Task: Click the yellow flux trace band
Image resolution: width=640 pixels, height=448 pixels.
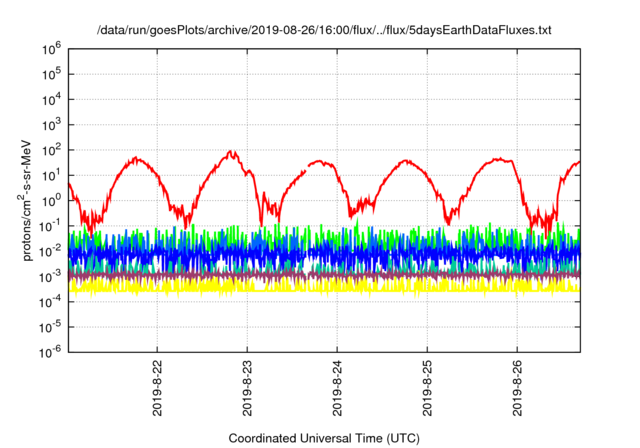Action: [324, 286]
